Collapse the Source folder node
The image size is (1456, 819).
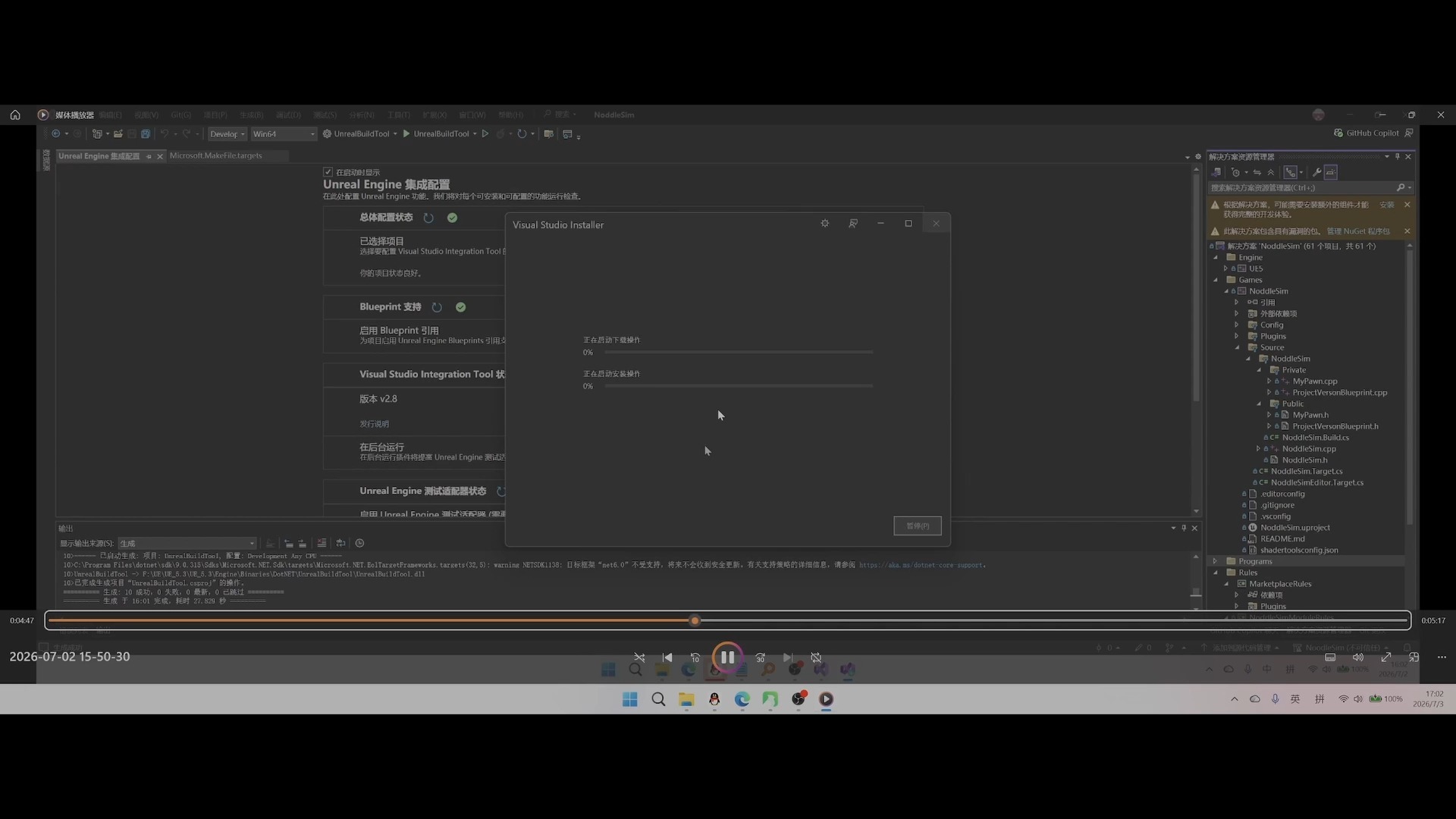coord(1237,348)
